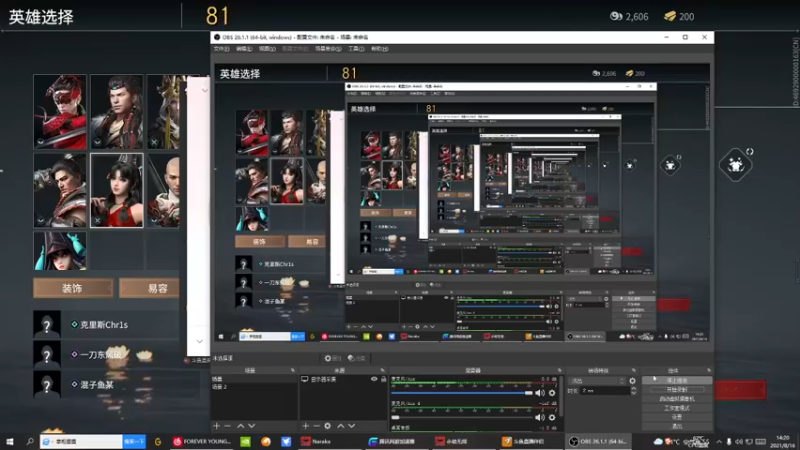Screen dimensions: 800x450
Task: Pop out the 来源 Sources dock
Action: pos(383,370)
